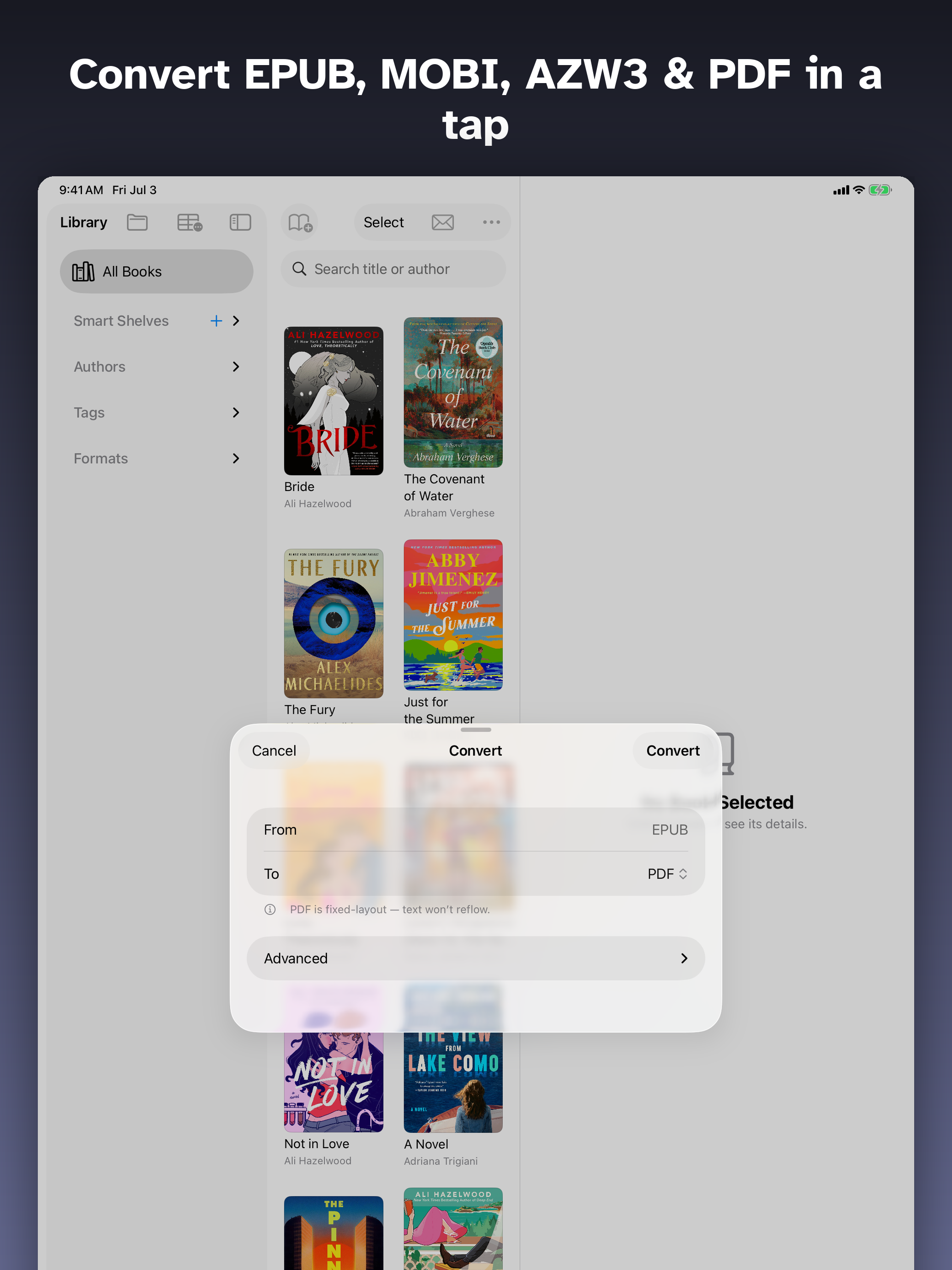
Task: Open the three-dot more options menu
Action: pyautogui.click(x=491, y=222)
